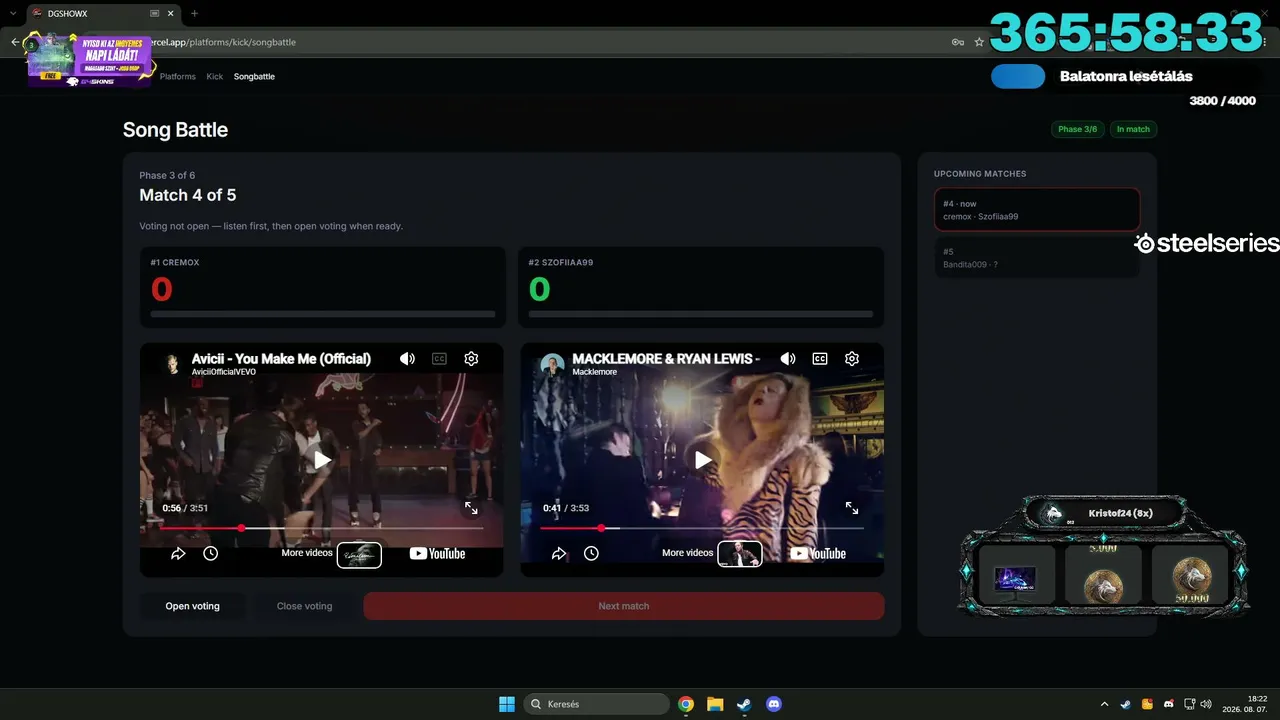The image size is (1280, 720).
Task: Share the Avicii video
Action: 178,553
